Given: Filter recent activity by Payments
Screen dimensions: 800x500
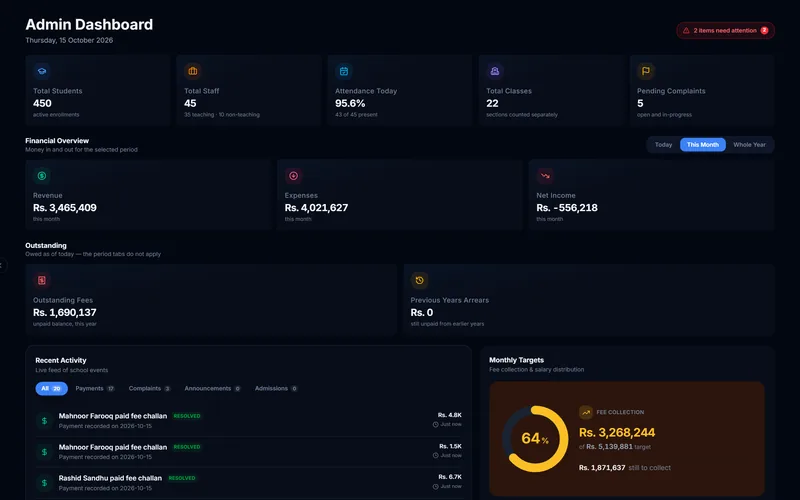Looking at the screenshot, I should point(95,389).
